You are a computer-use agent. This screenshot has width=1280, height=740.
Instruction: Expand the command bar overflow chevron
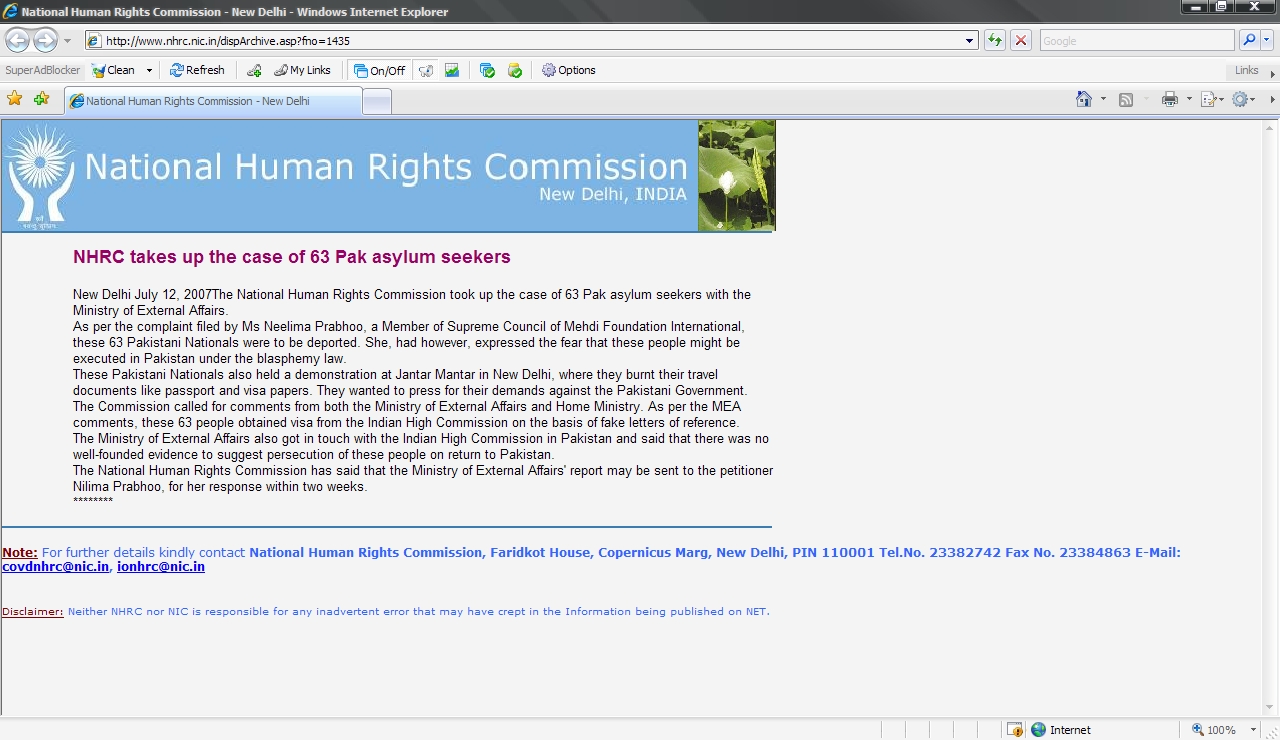pos(1272,99)
